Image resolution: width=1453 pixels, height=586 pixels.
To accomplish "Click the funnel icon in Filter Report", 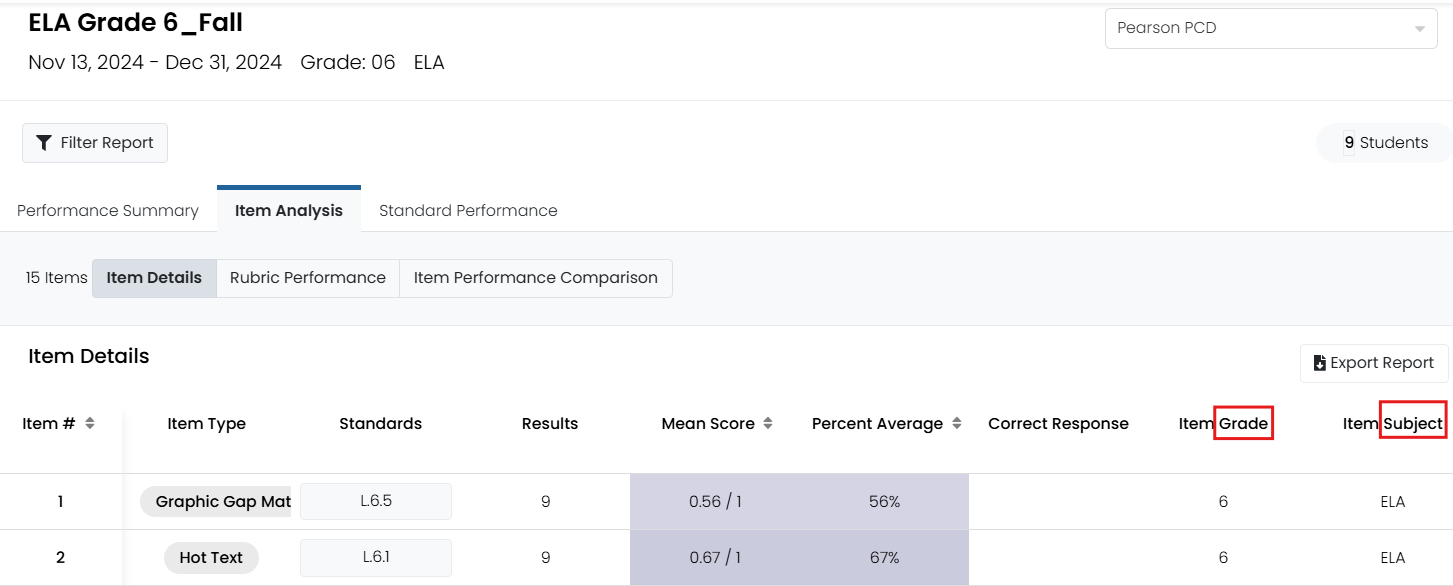I will click(43, 143).
